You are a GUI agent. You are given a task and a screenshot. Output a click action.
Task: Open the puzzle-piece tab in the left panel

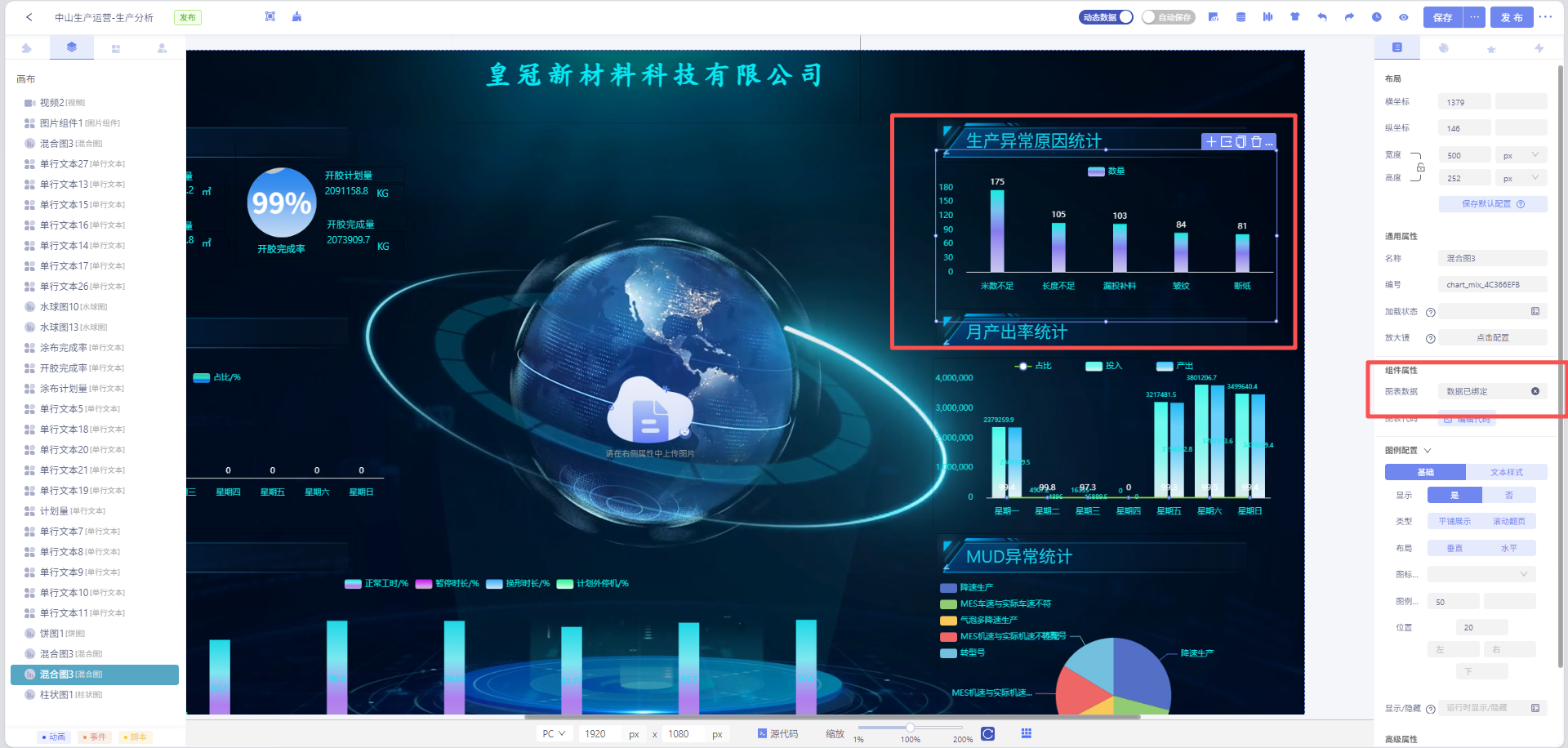(x=26, y=48)
